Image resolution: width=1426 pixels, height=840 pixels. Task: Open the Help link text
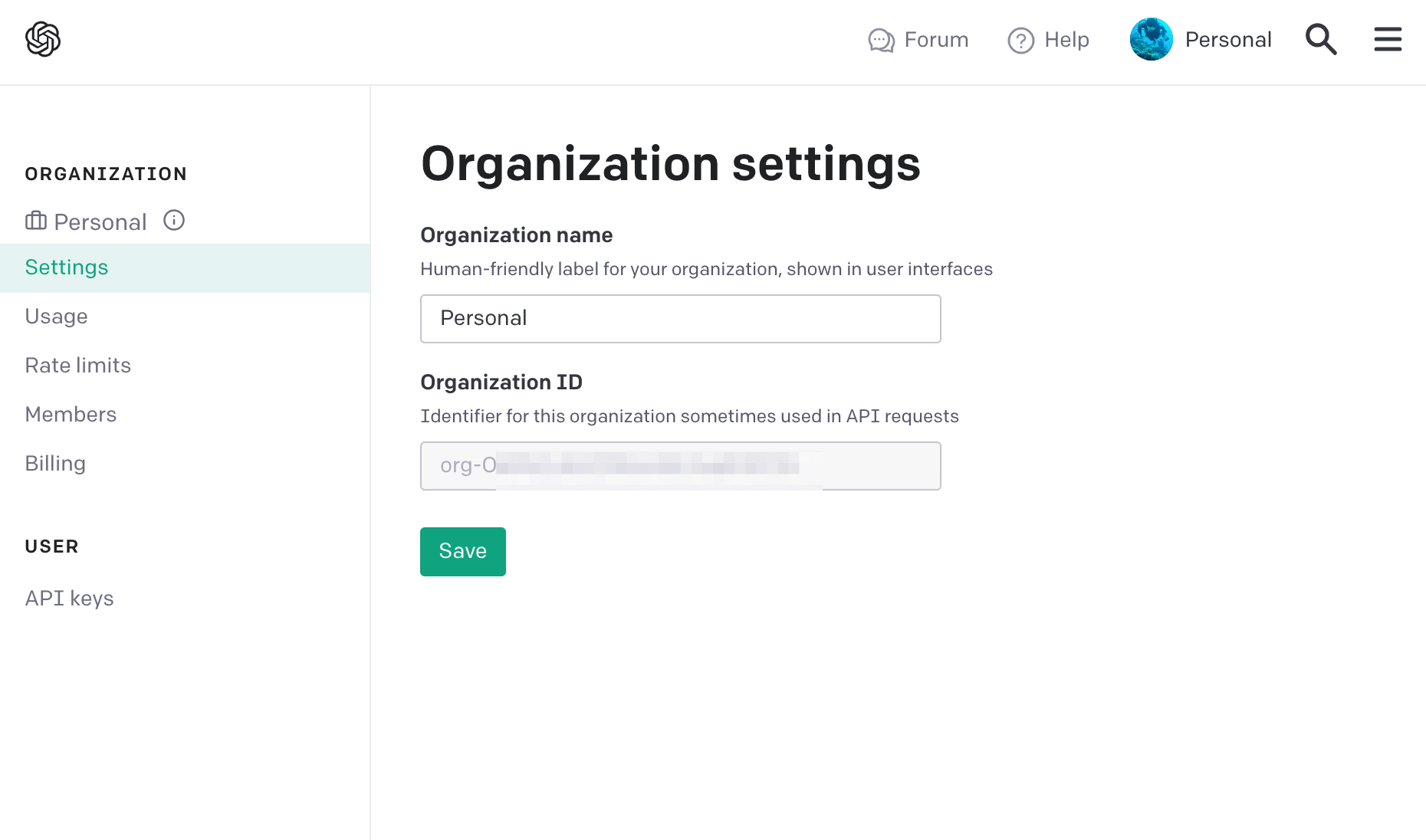[x=1066, y=40]
